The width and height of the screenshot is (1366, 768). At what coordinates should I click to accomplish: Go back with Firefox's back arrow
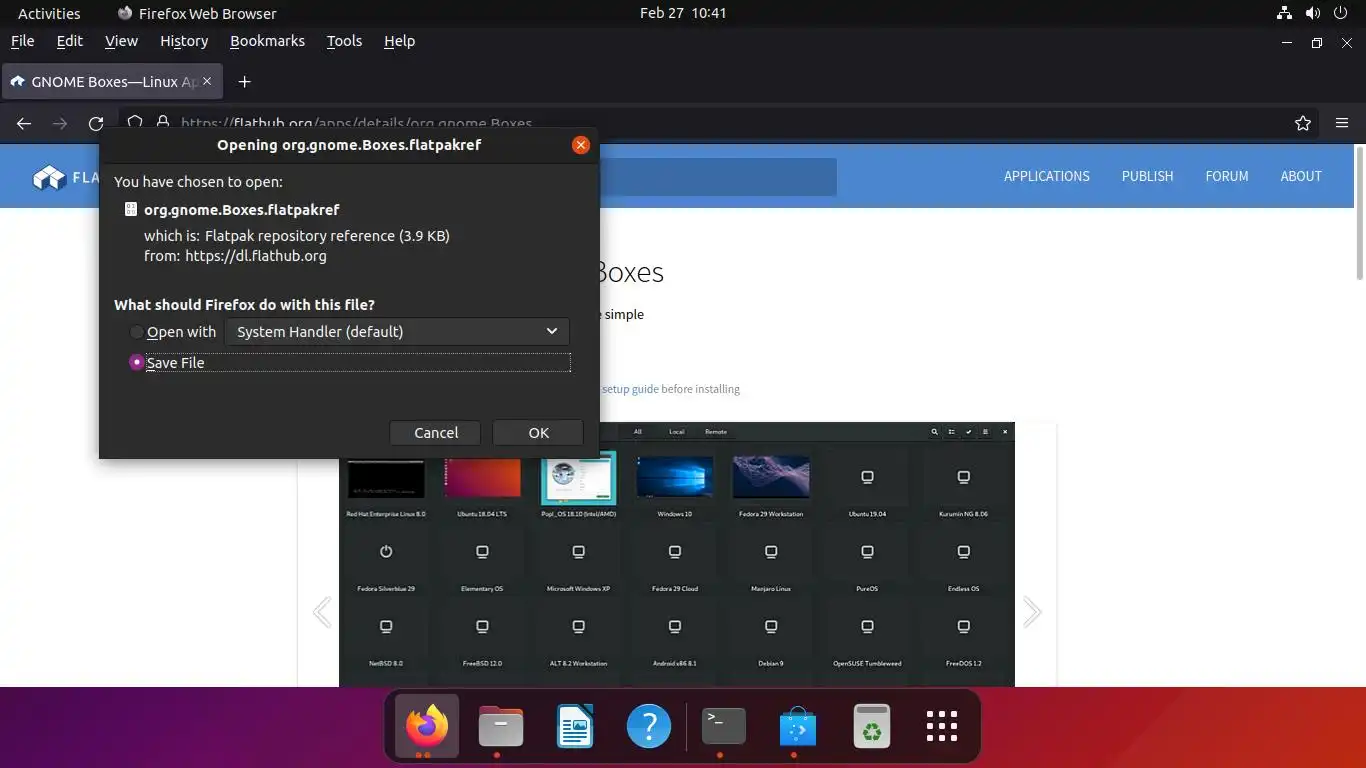click(x=24, y=123)
